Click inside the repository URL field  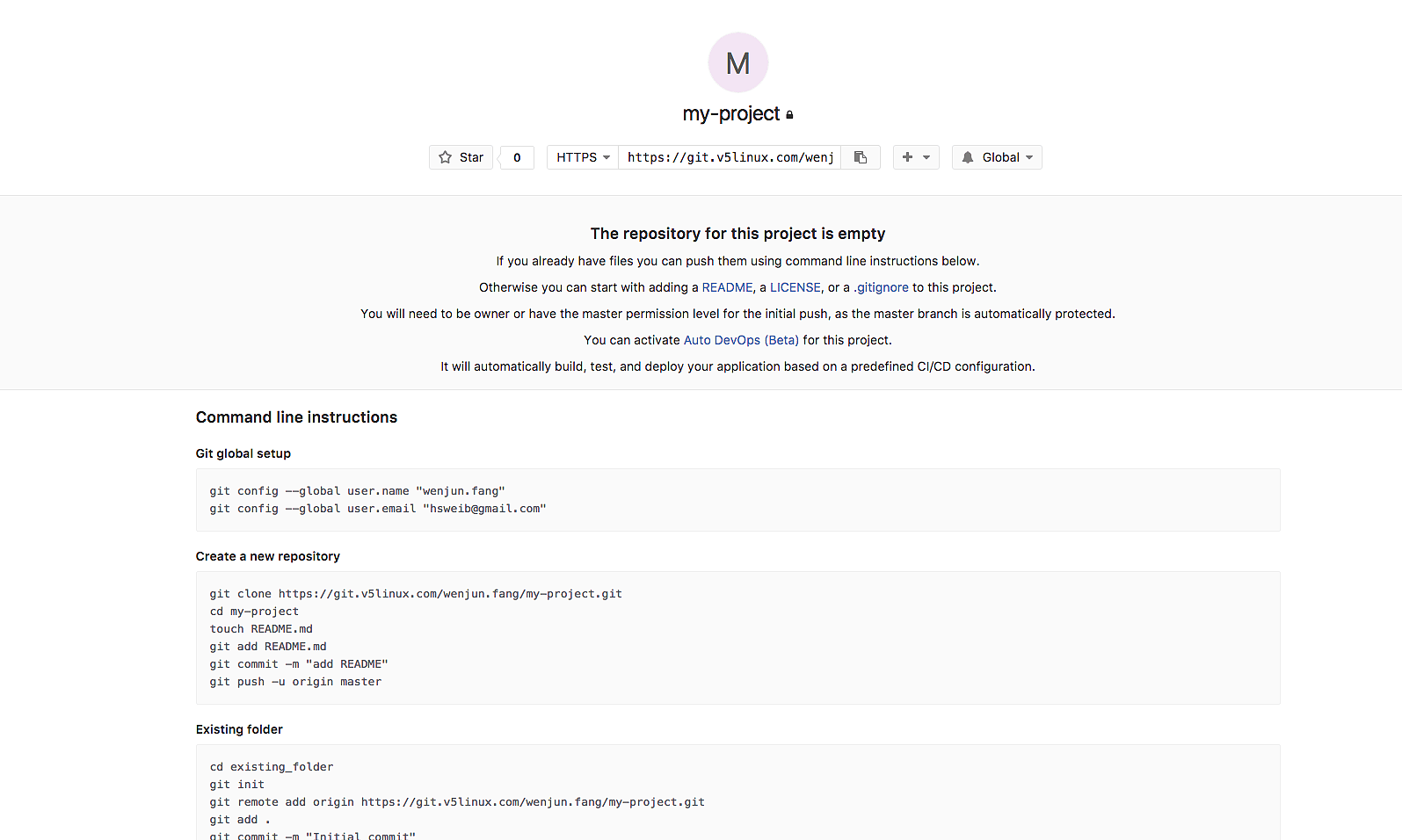click(x=730, y=157)
